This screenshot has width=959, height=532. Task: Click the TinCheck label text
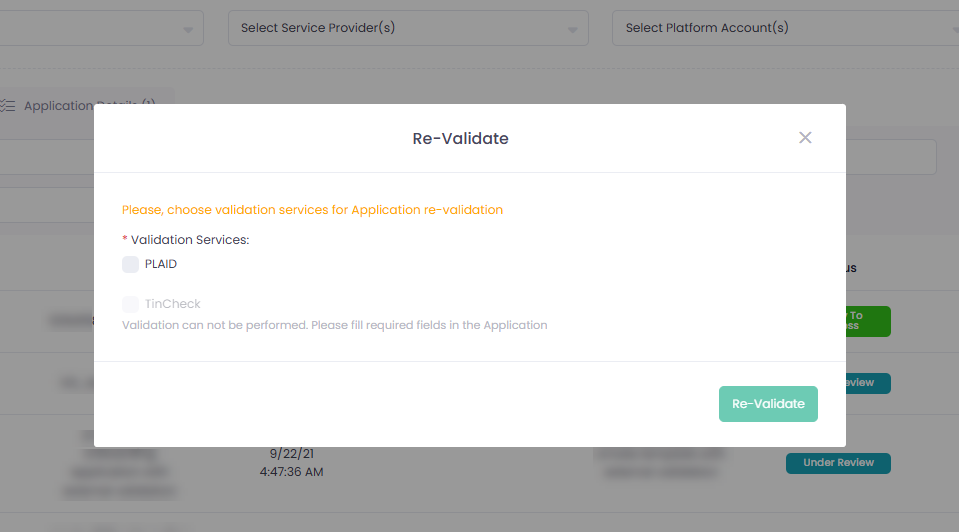point(173,304)
